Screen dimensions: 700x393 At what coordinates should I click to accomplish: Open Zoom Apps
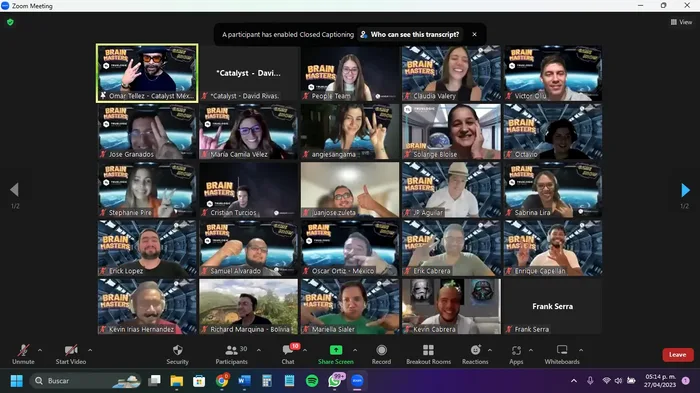pos(516,355)
